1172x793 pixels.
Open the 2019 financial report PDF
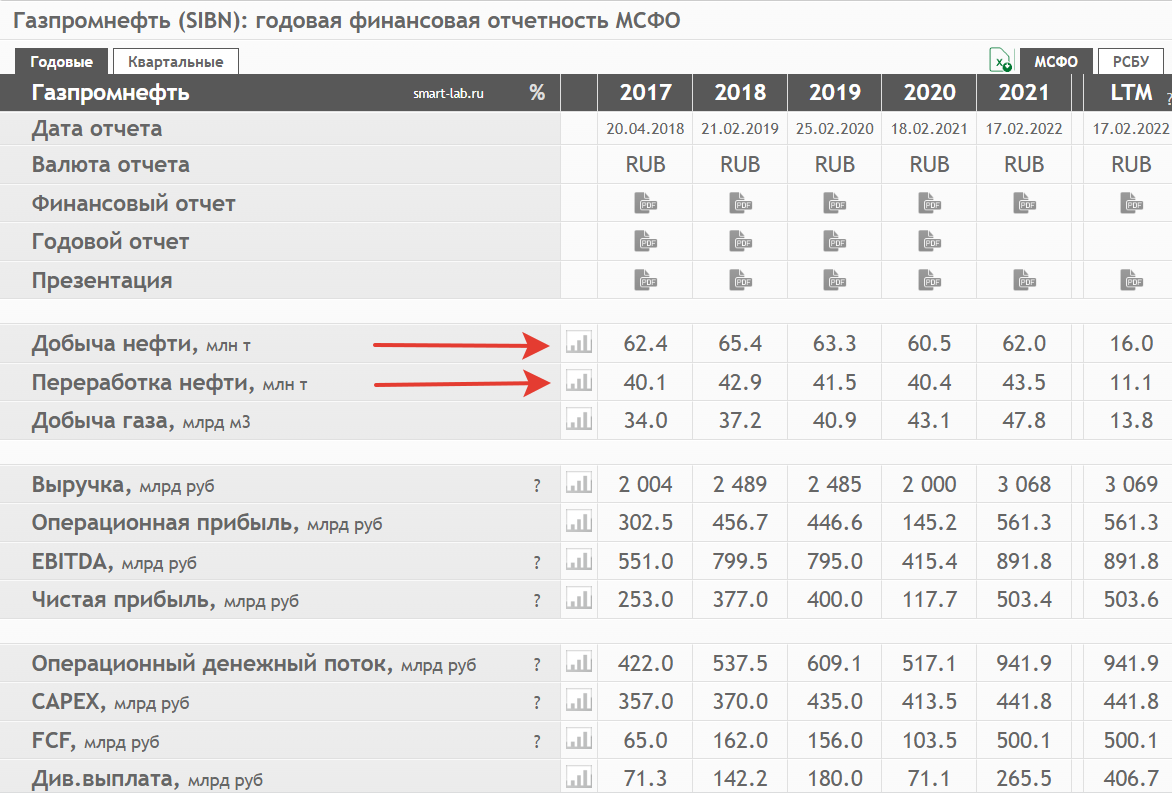tap(835, 203)
